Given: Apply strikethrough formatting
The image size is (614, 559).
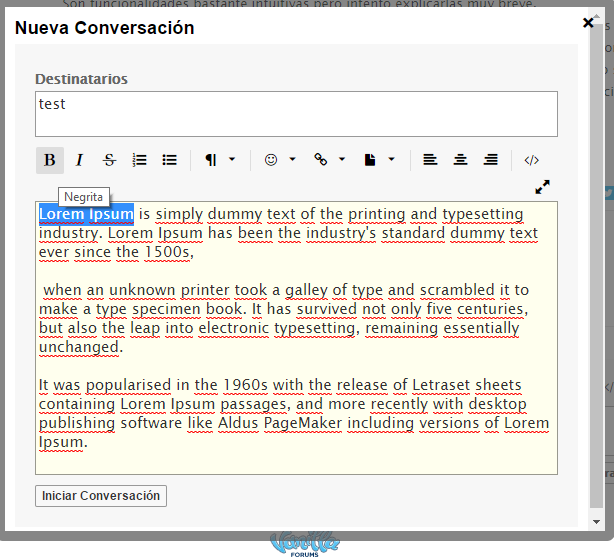Looking at the screenshot, I should click(109, 160).
